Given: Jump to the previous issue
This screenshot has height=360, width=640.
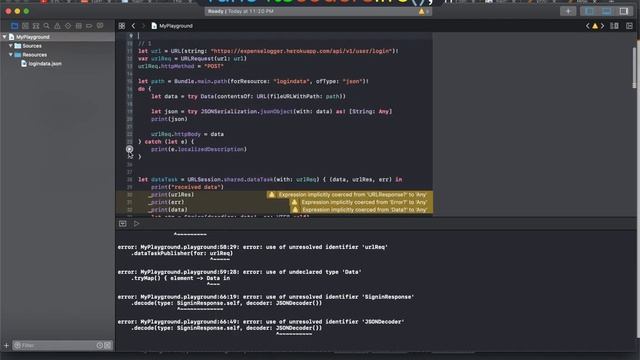Looking at the screenshot, I should click(x=587, y=26).
